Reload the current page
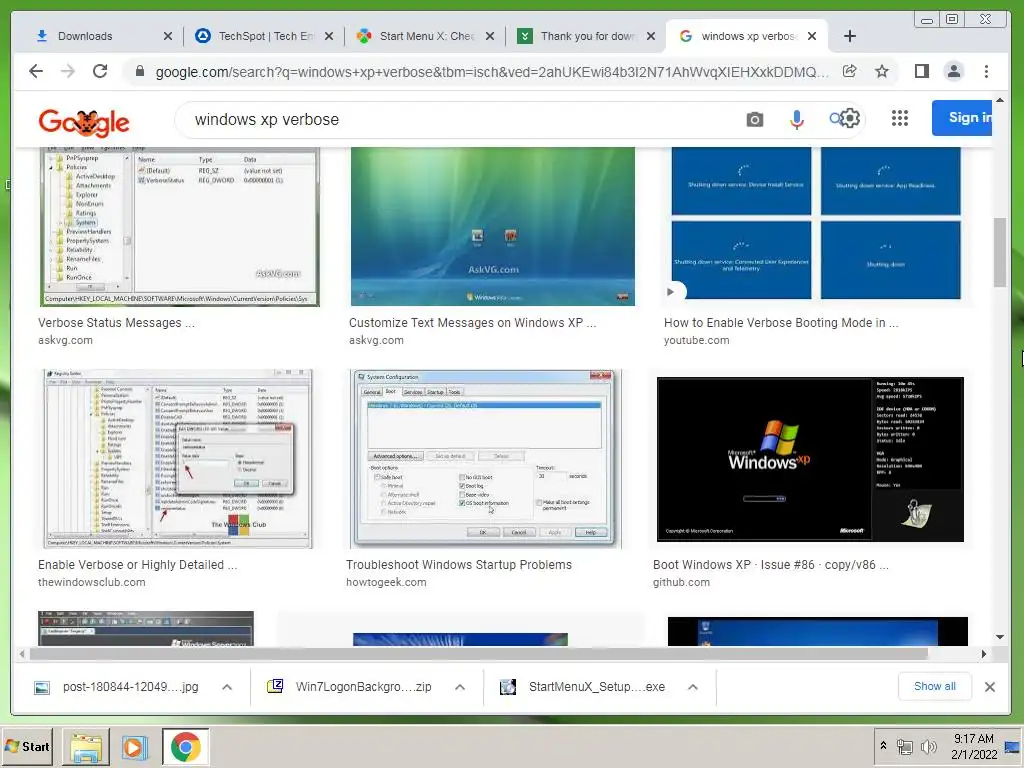This screenshot has width=1024, height=768. point(100,71)
